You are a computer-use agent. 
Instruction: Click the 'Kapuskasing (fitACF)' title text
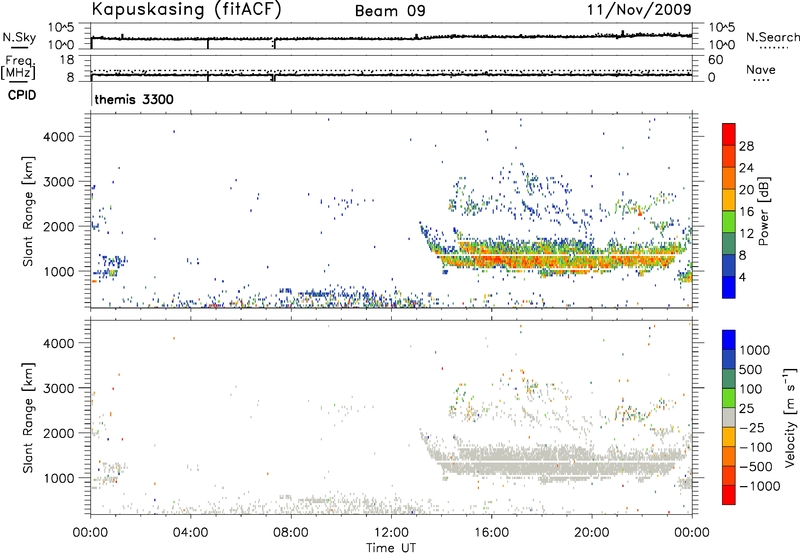coord(186,9)
